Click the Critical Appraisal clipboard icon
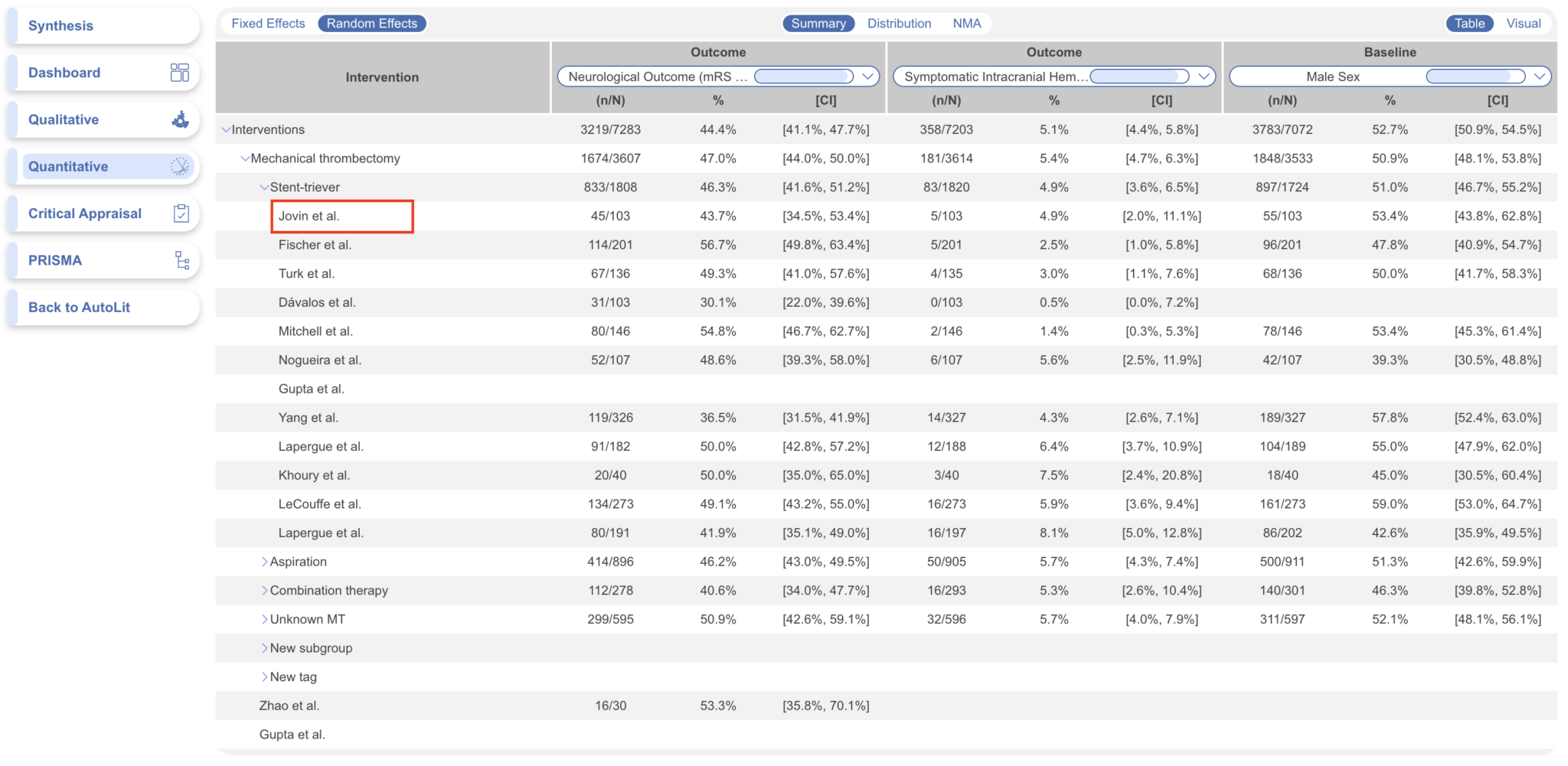 tap(181, 214)
